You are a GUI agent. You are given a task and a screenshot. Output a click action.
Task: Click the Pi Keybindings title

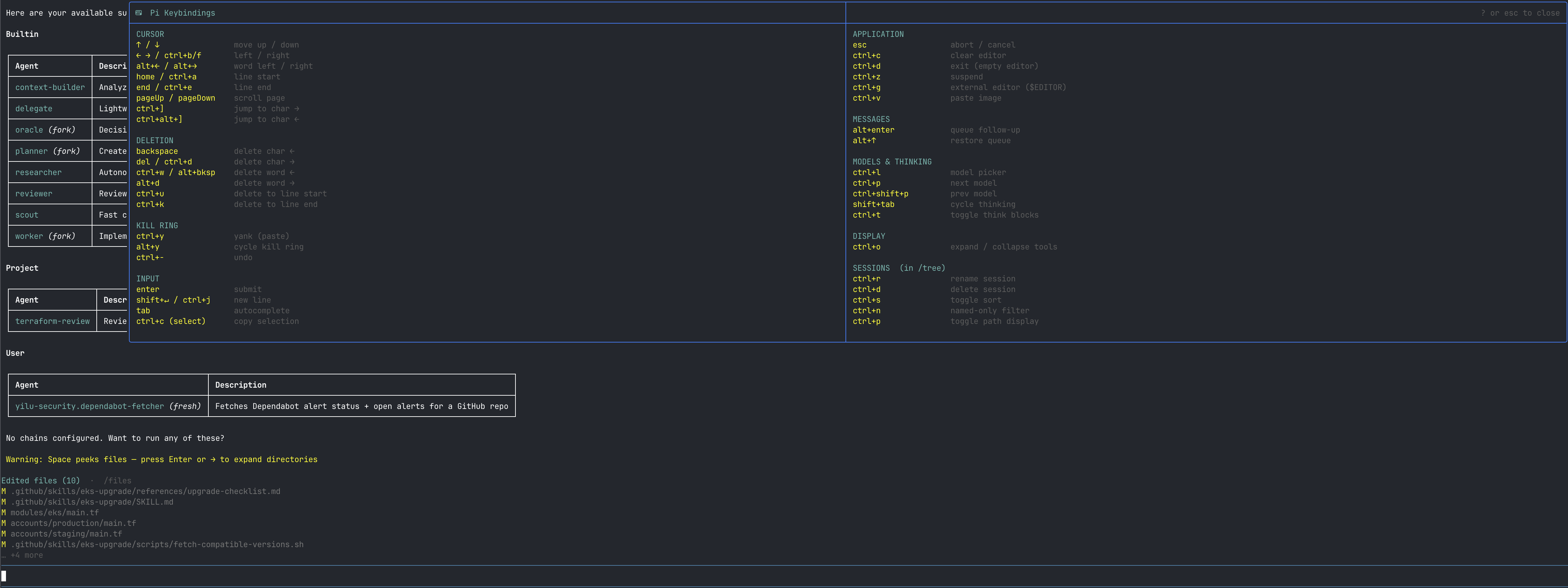pyautogui.click(x=182, y=13)
